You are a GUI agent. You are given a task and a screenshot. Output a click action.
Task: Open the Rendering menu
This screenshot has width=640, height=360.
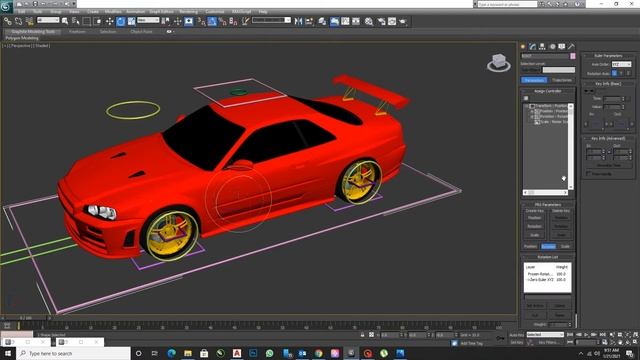click(x=189, y=11)
